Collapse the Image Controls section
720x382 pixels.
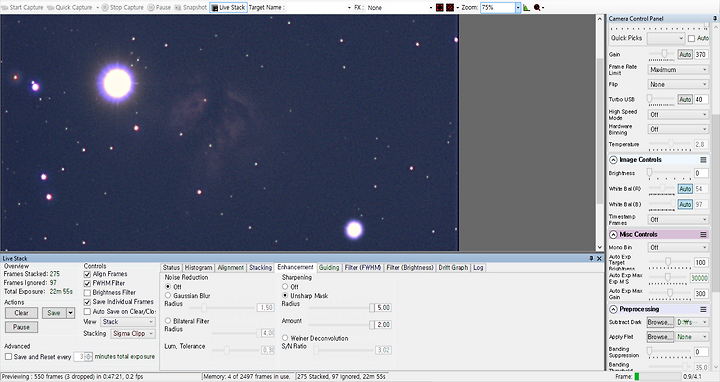click(613, 160)
